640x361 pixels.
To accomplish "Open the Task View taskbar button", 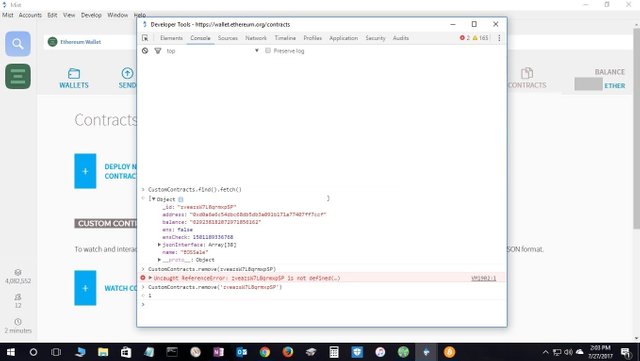I will click(56, 352).
